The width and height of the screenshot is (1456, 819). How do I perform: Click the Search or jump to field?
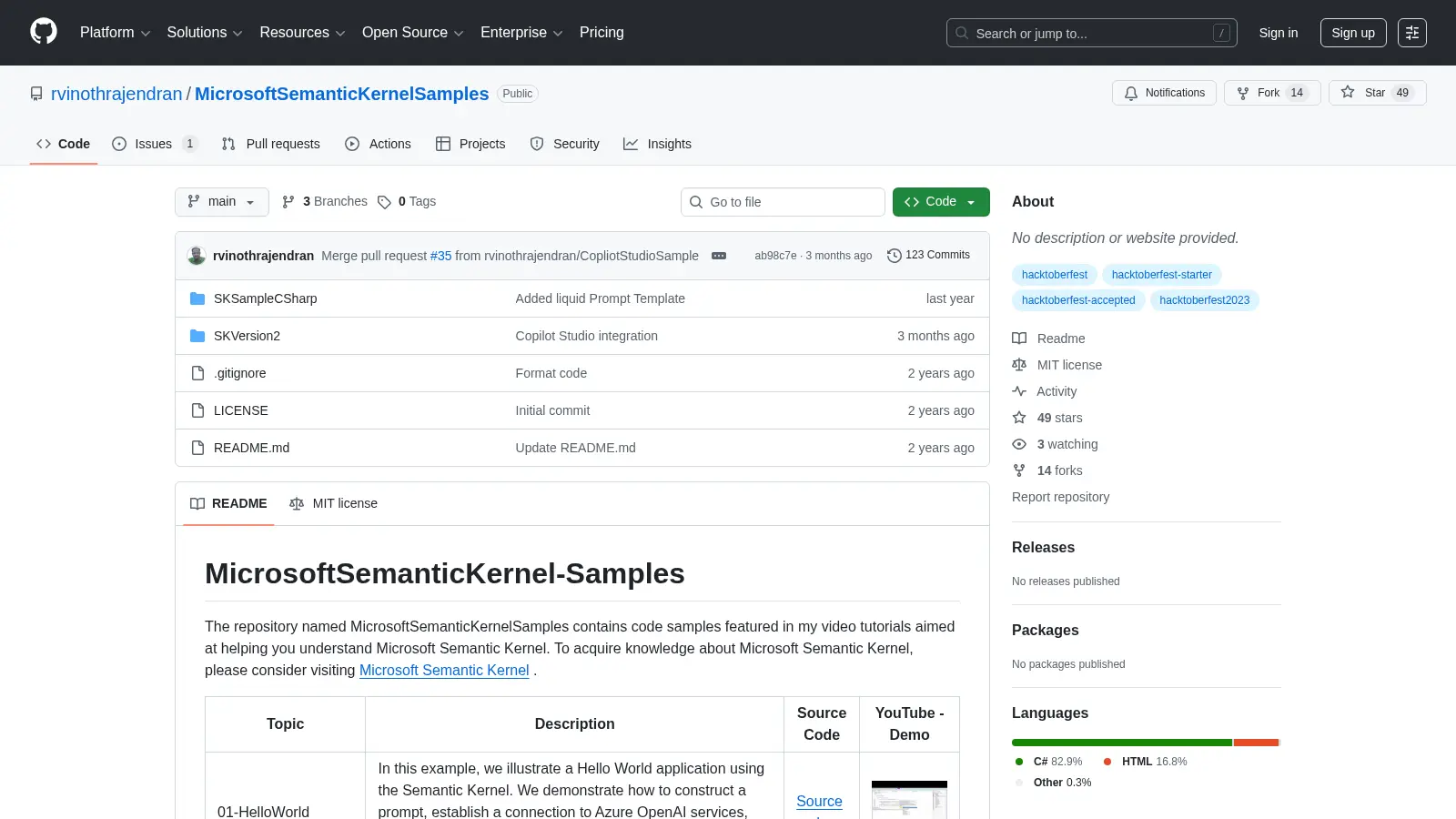(1092, 33)
